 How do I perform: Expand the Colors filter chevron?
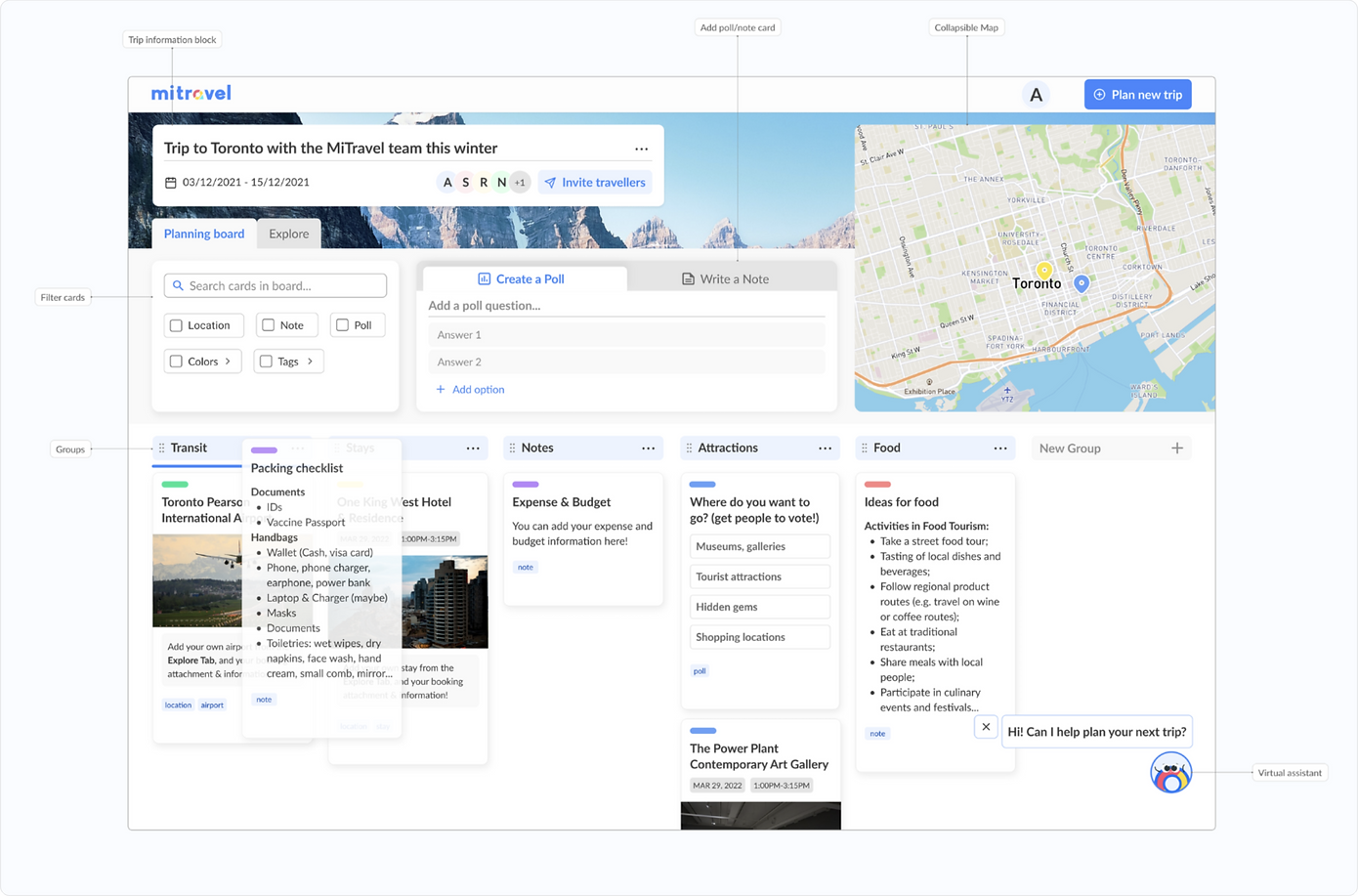pyautogui.click(x=228, y=362)
